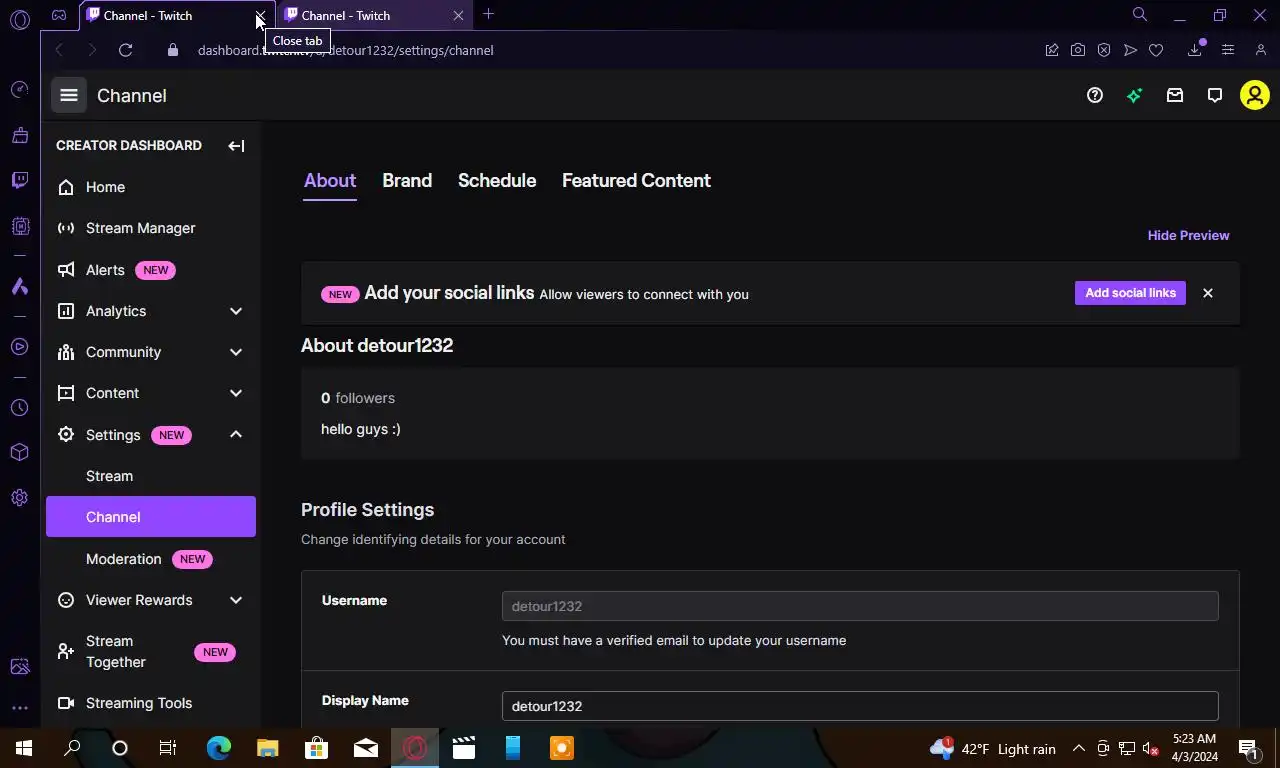Viewport: 1280px width, 768px height.
Task: Open Microsoft Edge from taskbar
Action: pyautogui.click(x=219, y=748)
